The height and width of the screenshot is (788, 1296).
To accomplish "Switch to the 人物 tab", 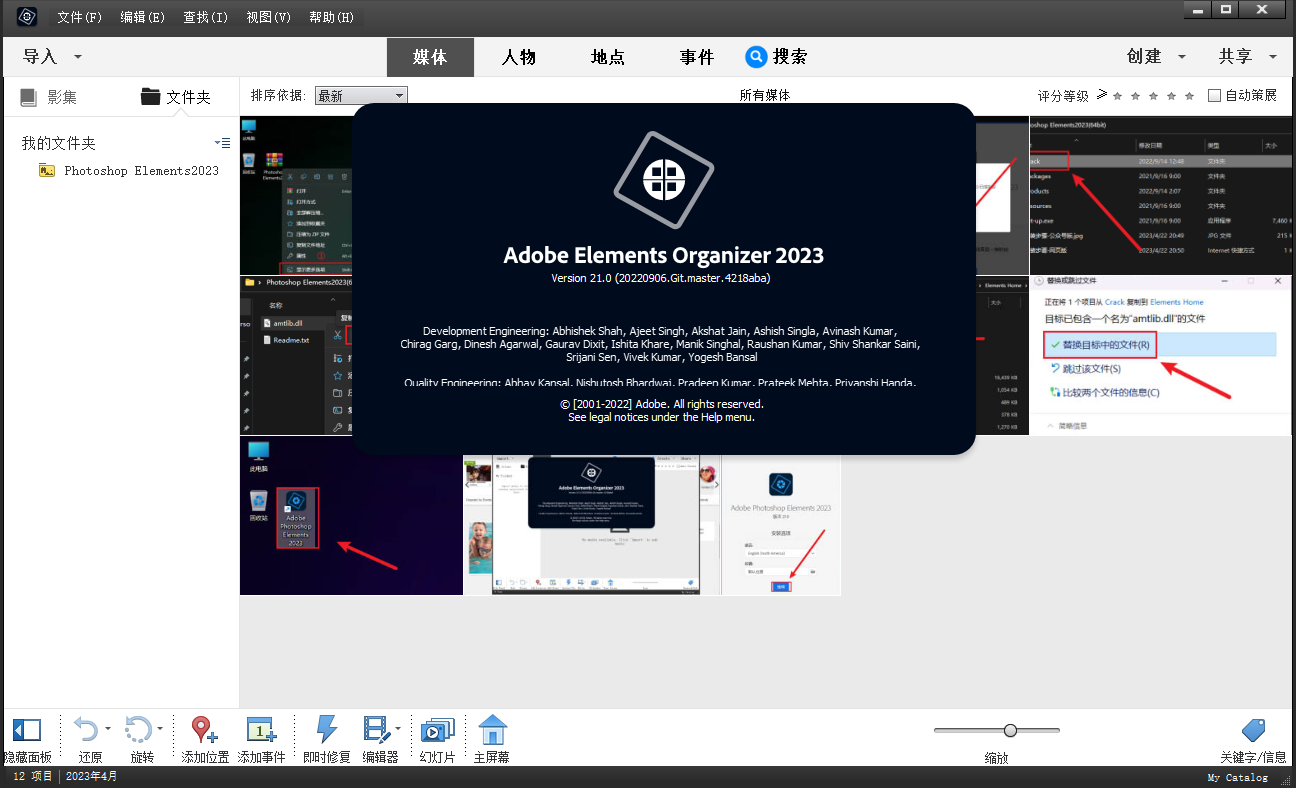I will [x=519, y=57].
